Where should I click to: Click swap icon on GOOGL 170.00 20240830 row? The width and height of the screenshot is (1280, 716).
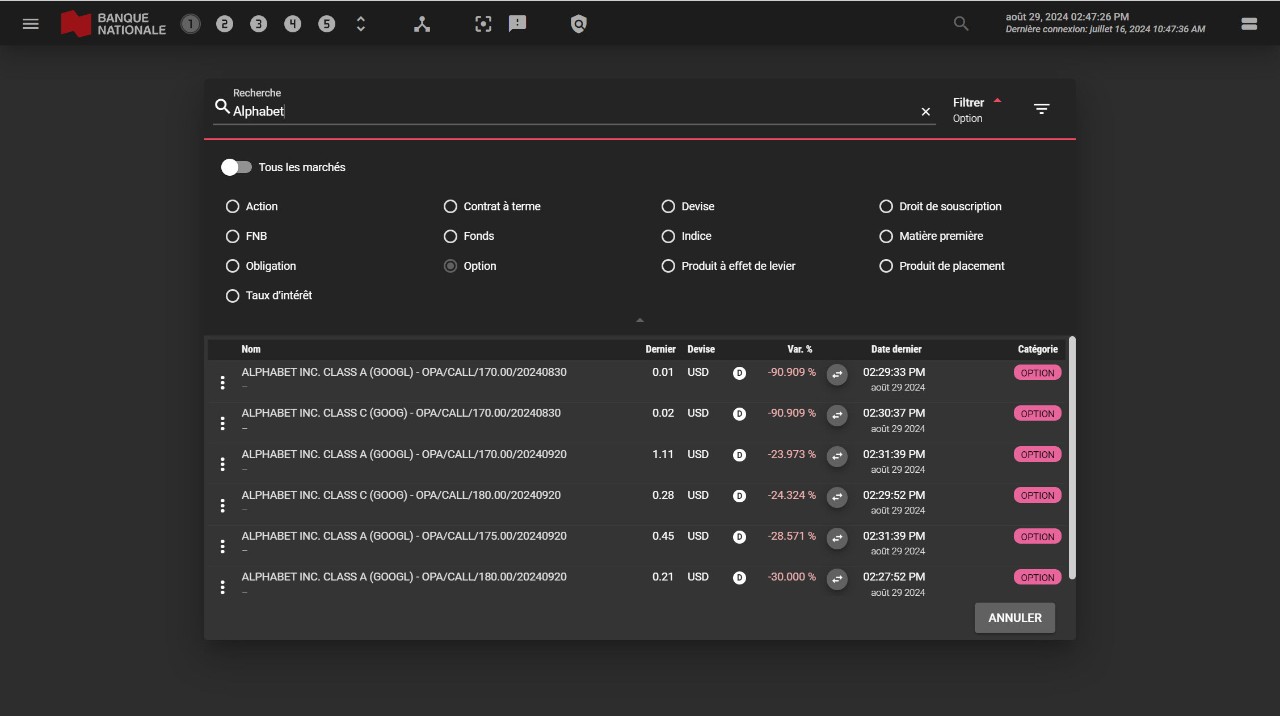[837, 374]
